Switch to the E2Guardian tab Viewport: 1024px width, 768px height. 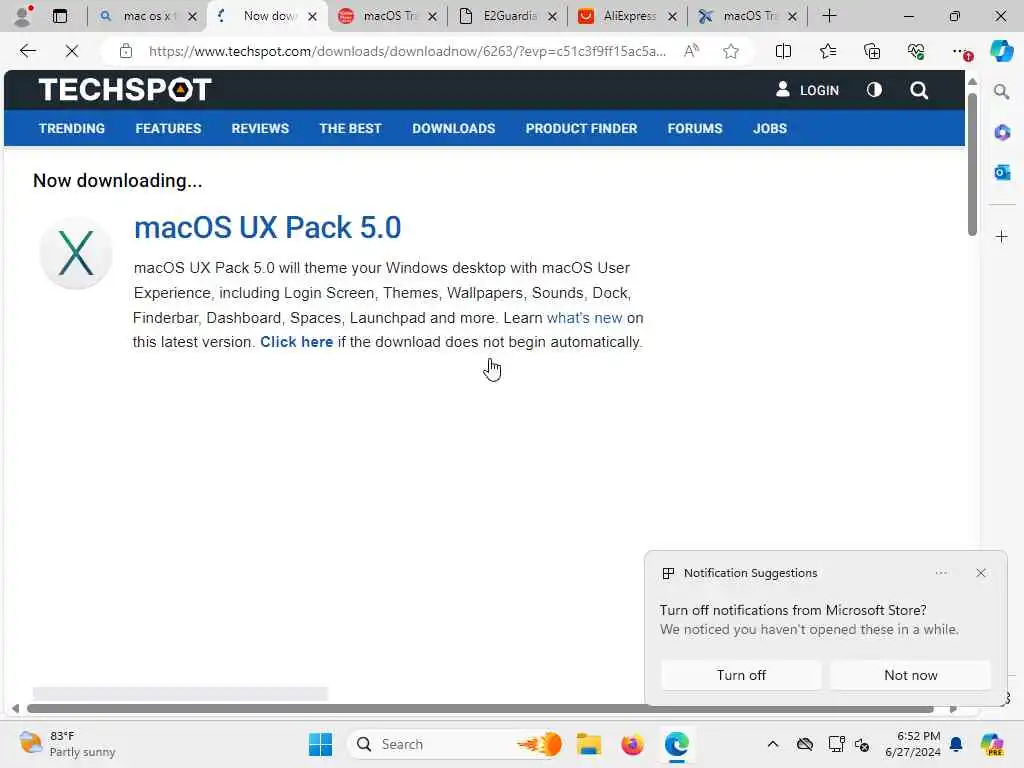509,16
